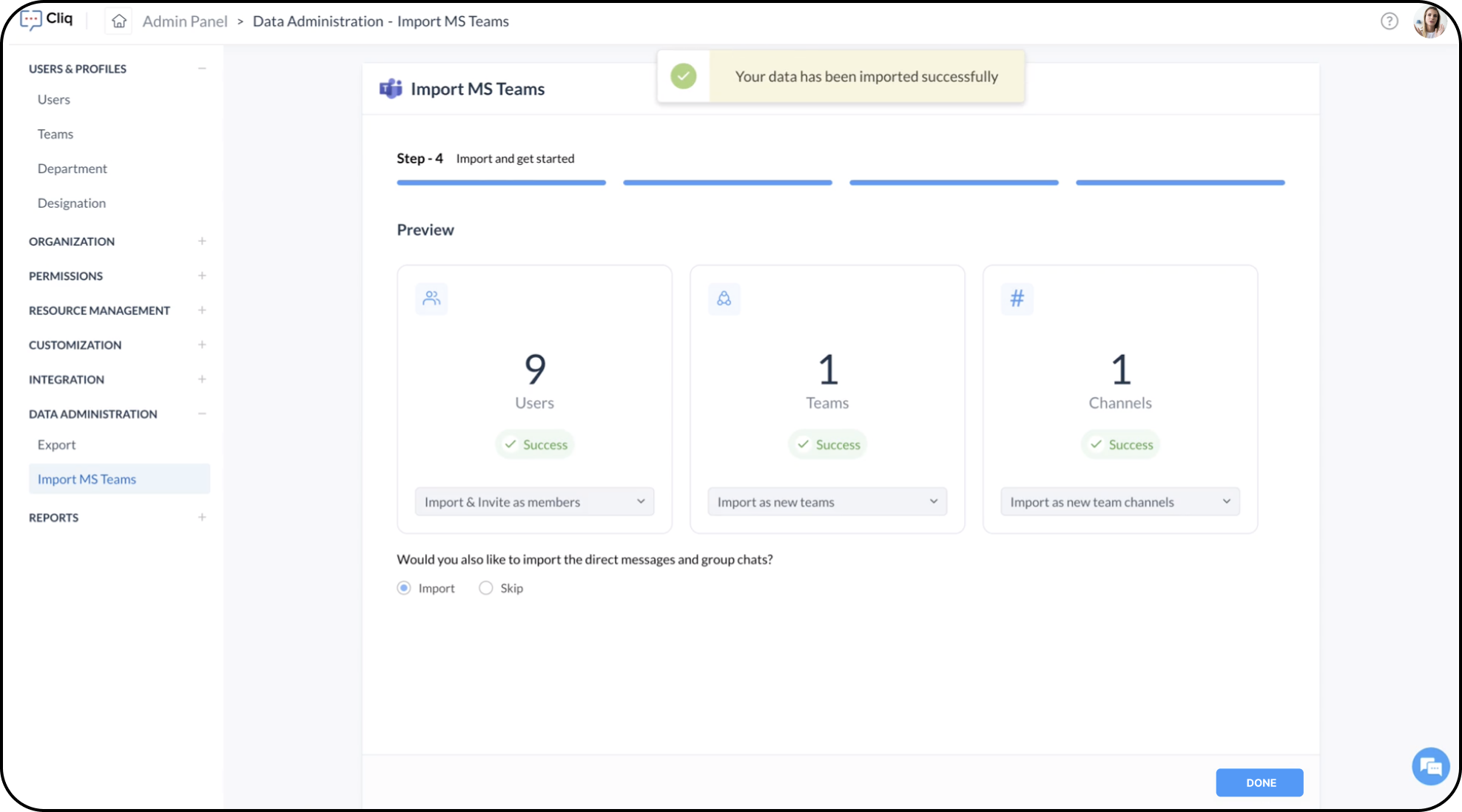The width and height of the screenshot is (1462, 812).
Task: Open Designation in the sidebar
Action: (x=72, y=203)
